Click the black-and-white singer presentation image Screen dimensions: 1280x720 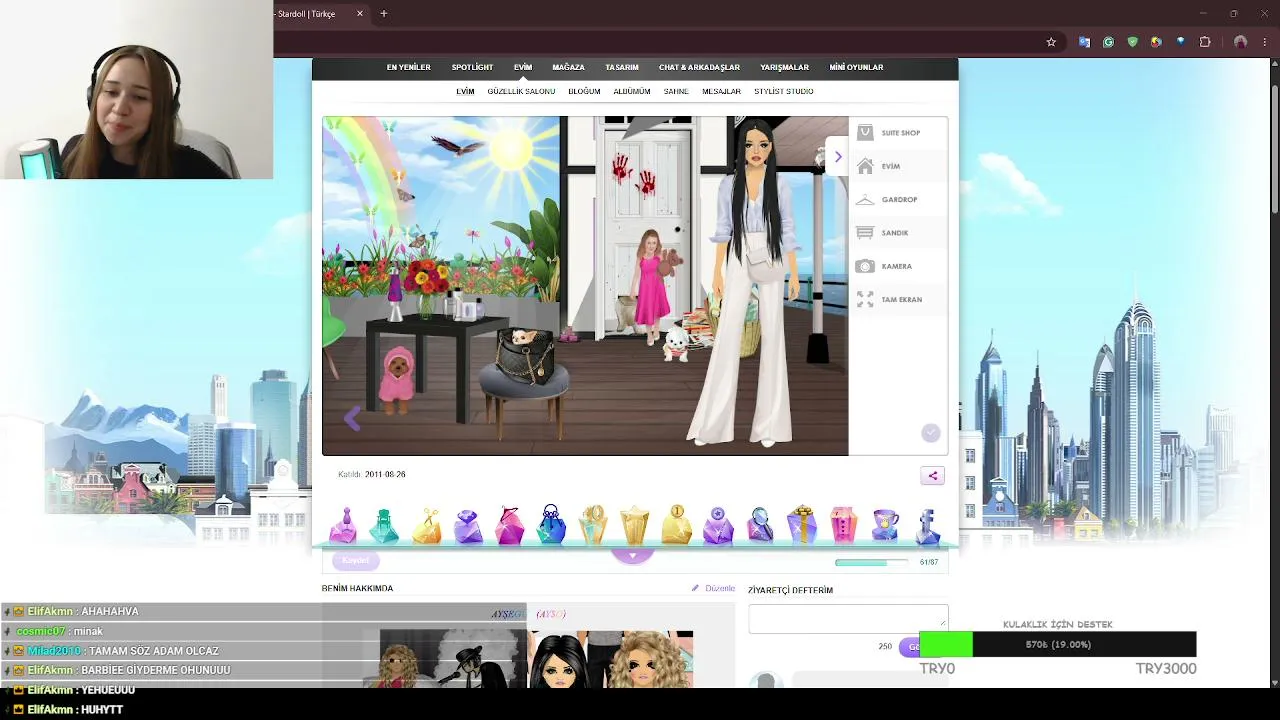click(x=453, y=659)
